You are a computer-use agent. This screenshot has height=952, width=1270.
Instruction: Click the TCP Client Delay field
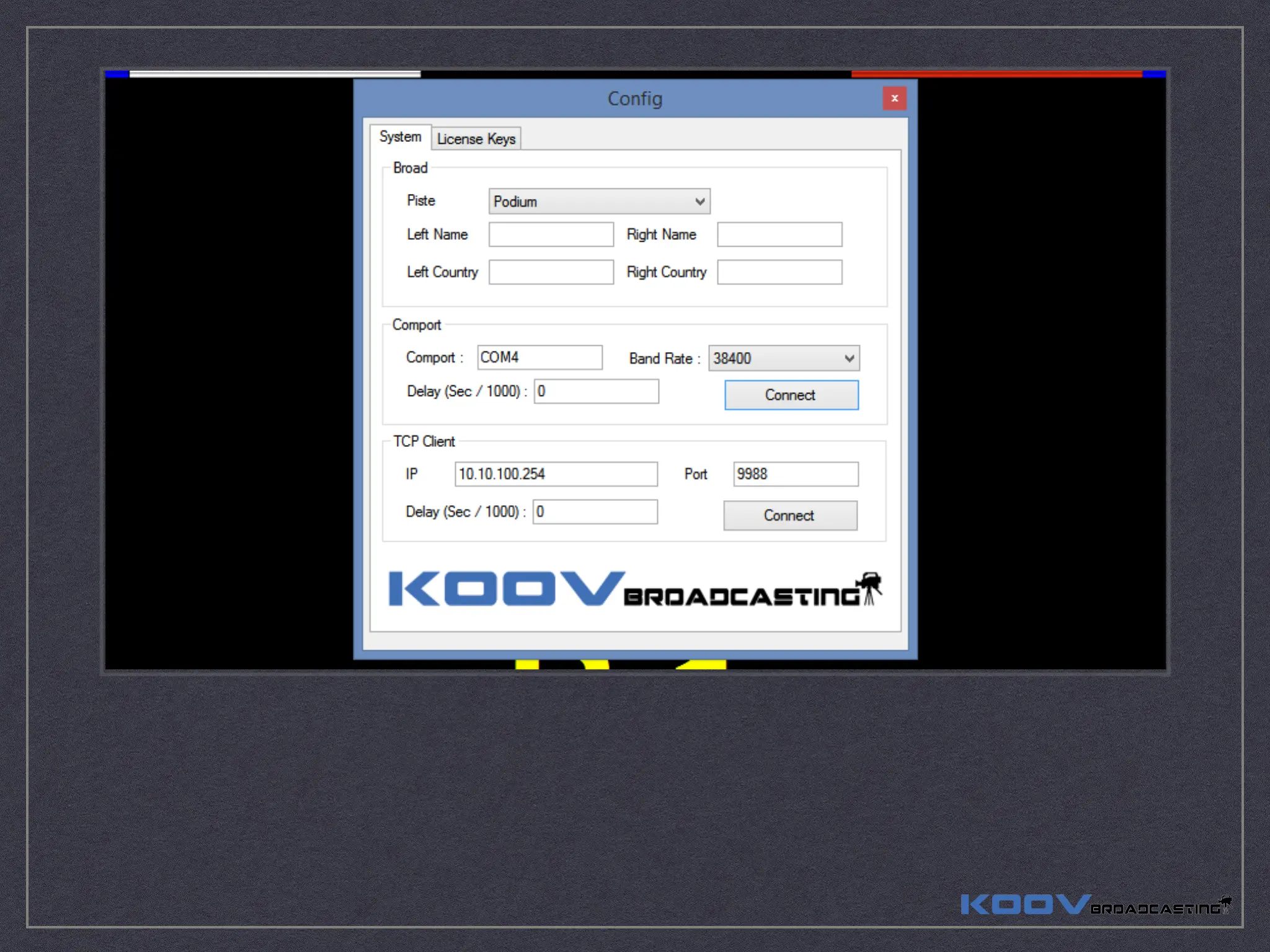pyautogui.click(x=595, y=512)
